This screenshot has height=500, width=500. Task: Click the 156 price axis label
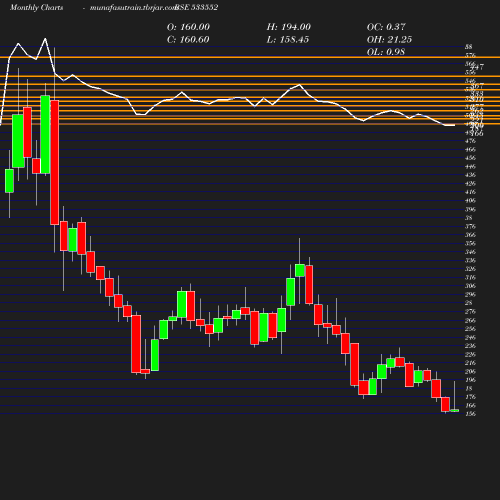click(x=470, y=414)
